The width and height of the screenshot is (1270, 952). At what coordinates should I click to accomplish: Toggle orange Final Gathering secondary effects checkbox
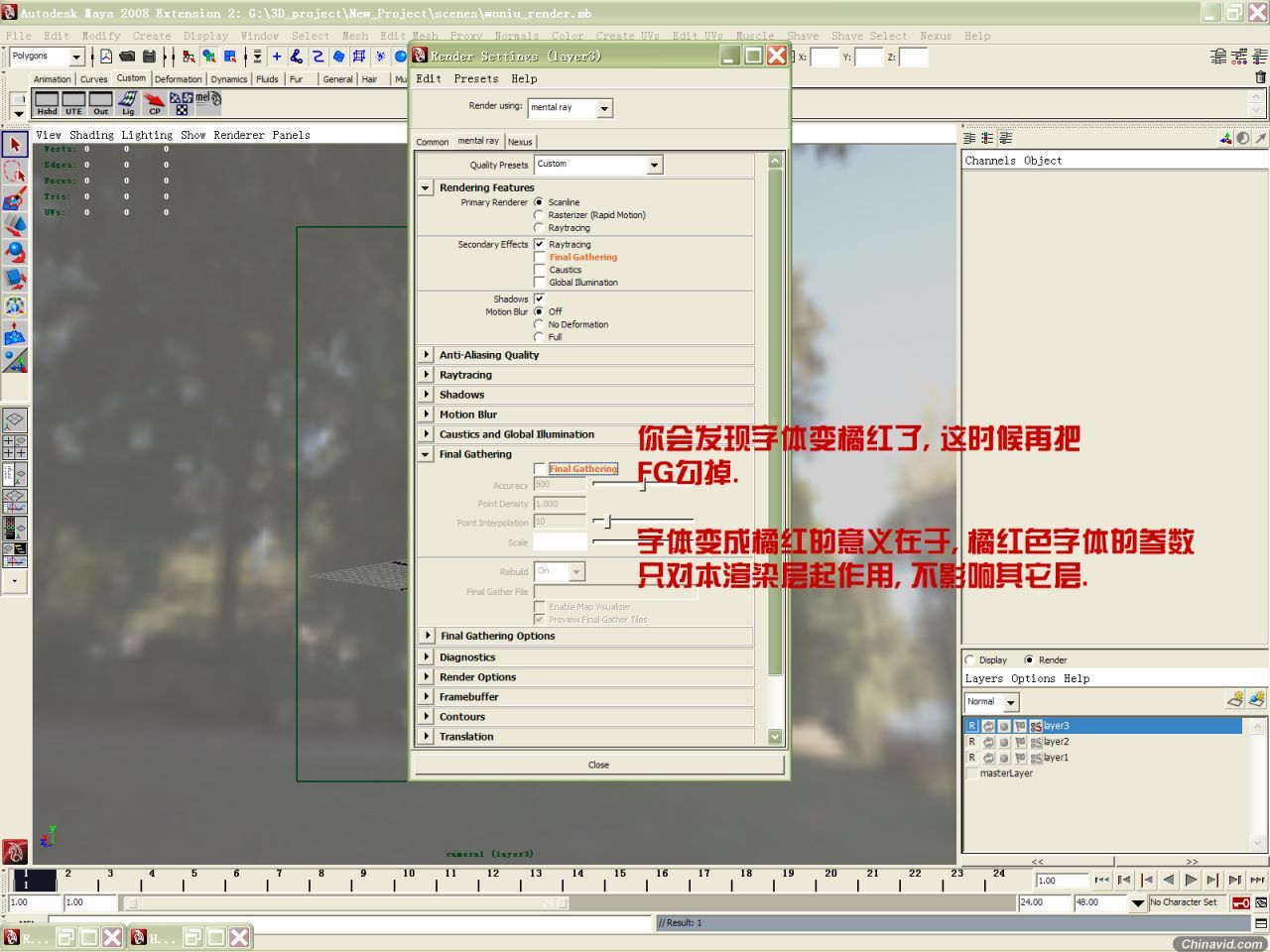pyautogui.click(x=540, y=257)
